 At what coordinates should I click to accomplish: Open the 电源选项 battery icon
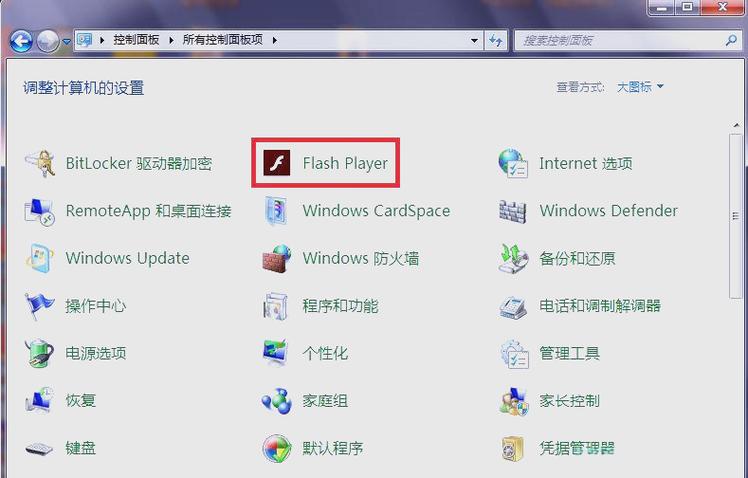point(39,353)
